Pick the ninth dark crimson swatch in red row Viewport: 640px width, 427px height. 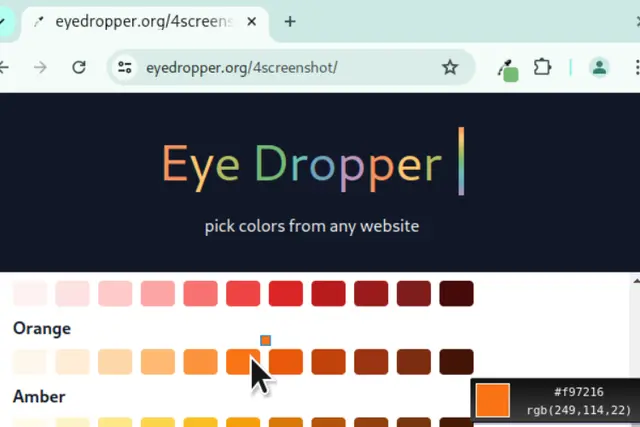pos(371,293)
